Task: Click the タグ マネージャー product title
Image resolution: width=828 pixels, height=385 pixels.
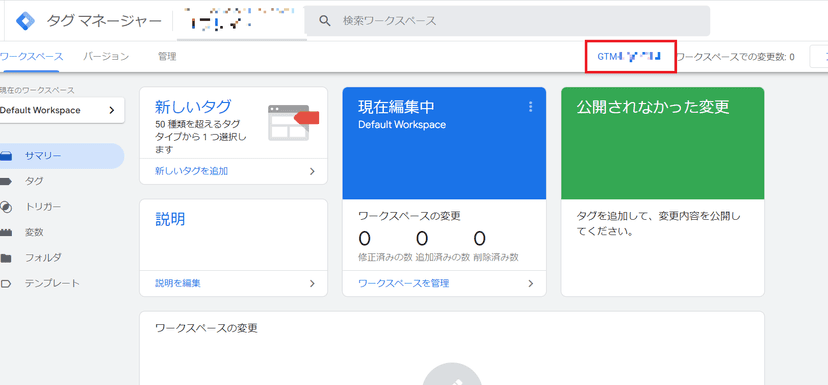Action: 104,21
